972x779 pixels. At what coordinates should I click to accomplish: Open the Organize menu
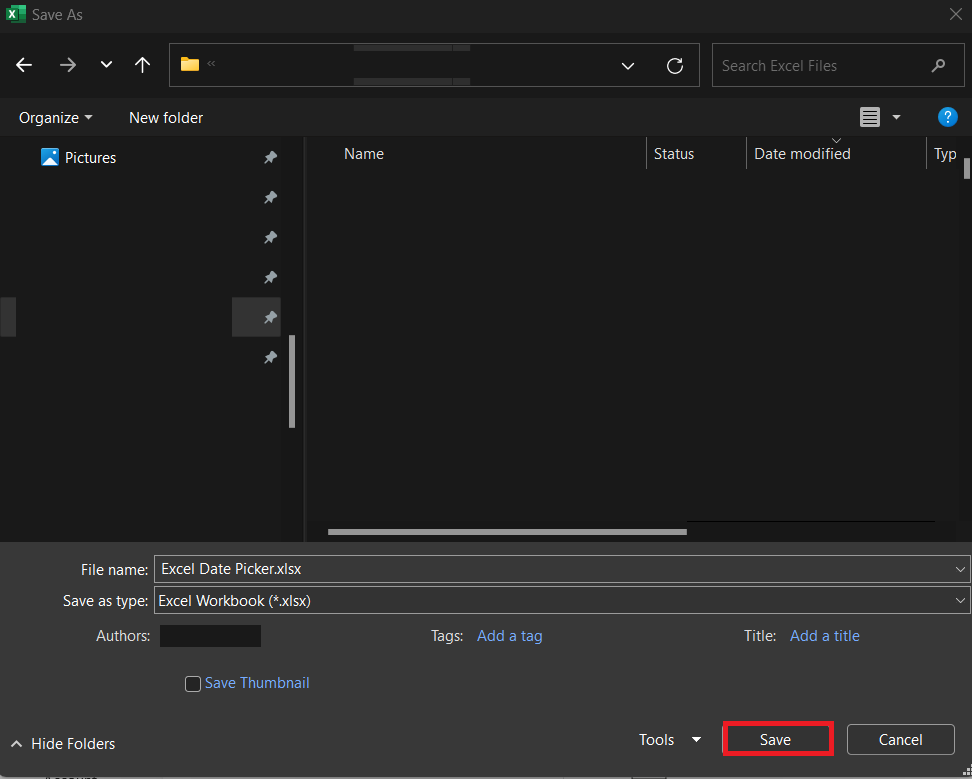55,118
